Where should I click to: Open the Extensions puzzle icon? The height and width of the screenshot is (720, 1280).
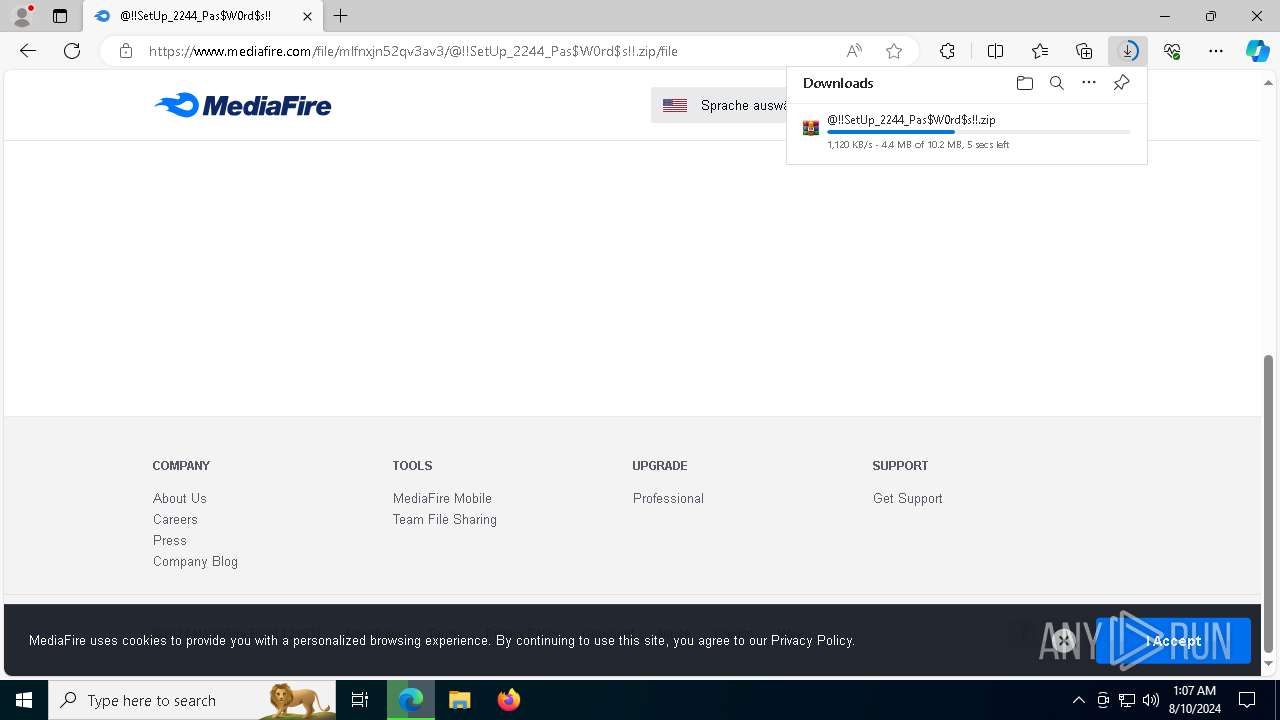[947, 51]
